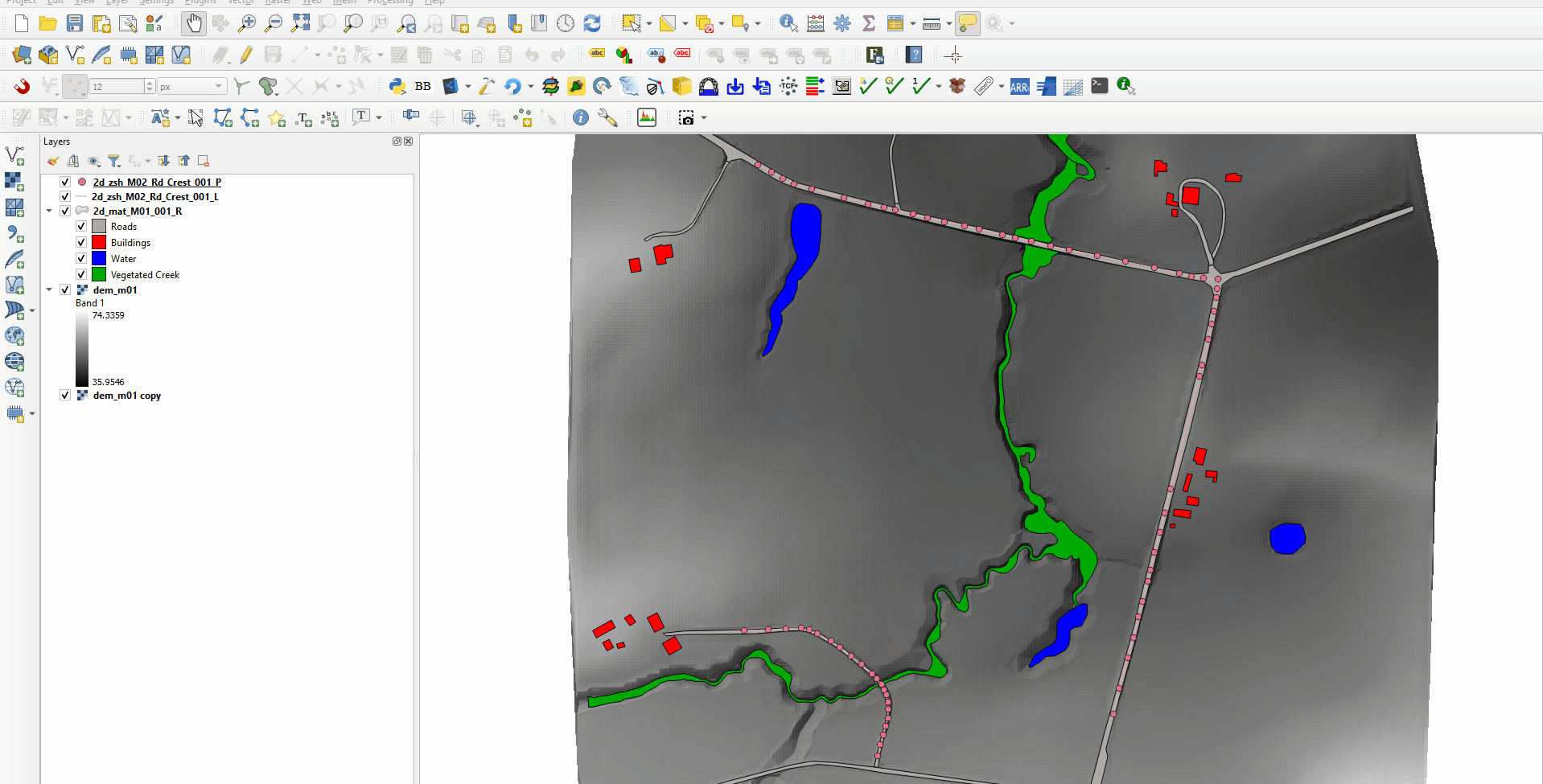This screenshot has width=1543, height=784.
Task: Open the text annotation tool dropdown arrow
Action: tap(379, 117)
